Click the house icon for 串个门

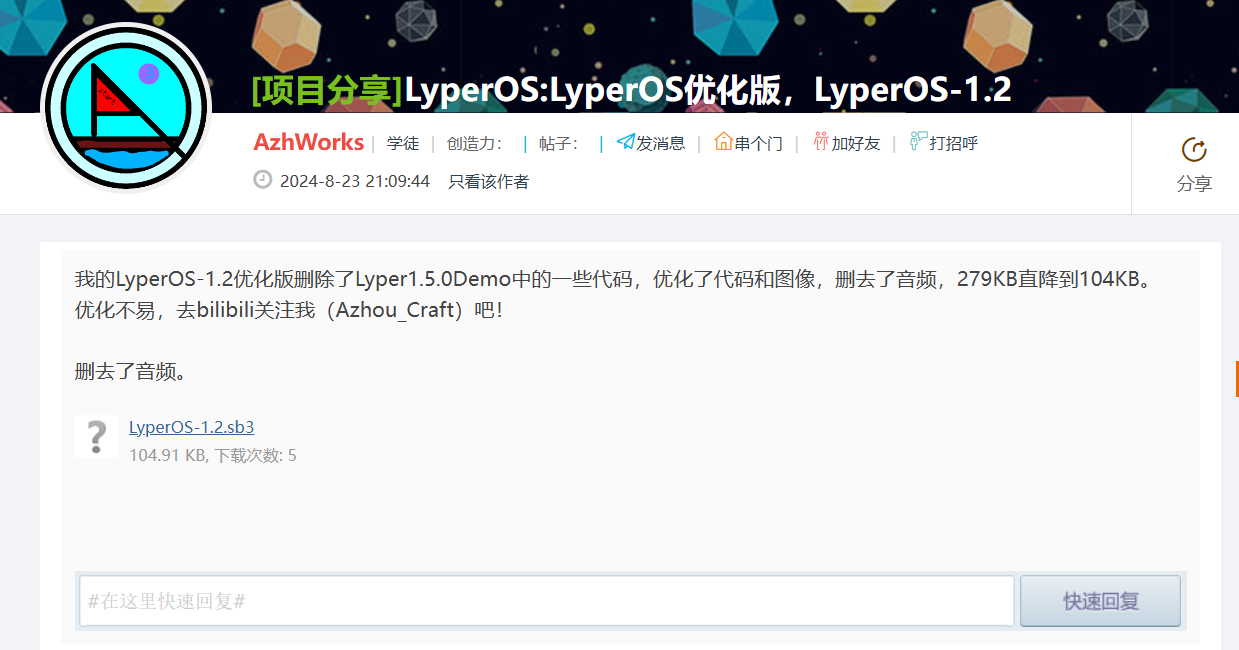pyautogui.click(x=723, y=142)
